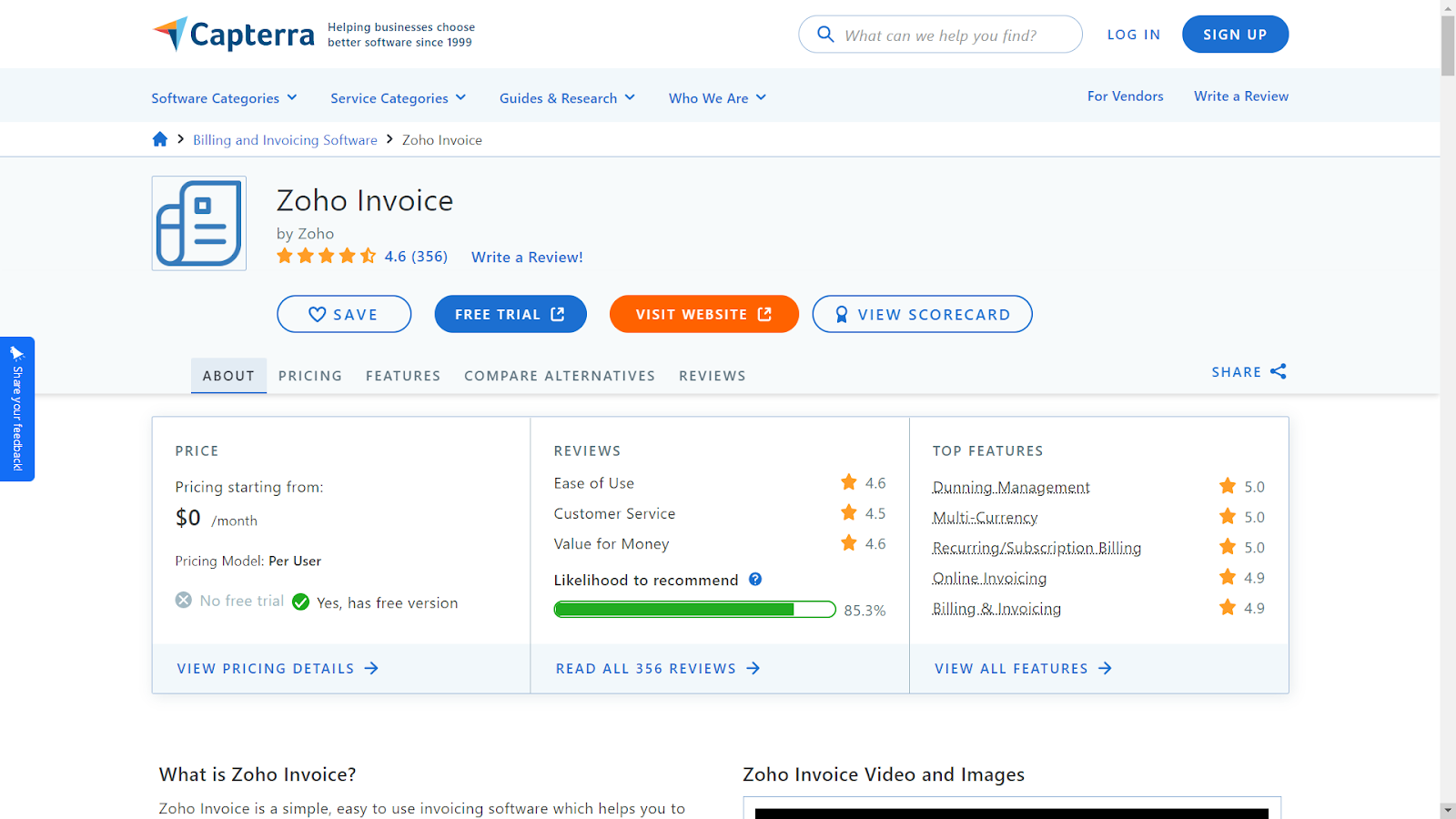Click the search magnifier icon
This screenshot has width=1456, height=819.
(825, 35)
